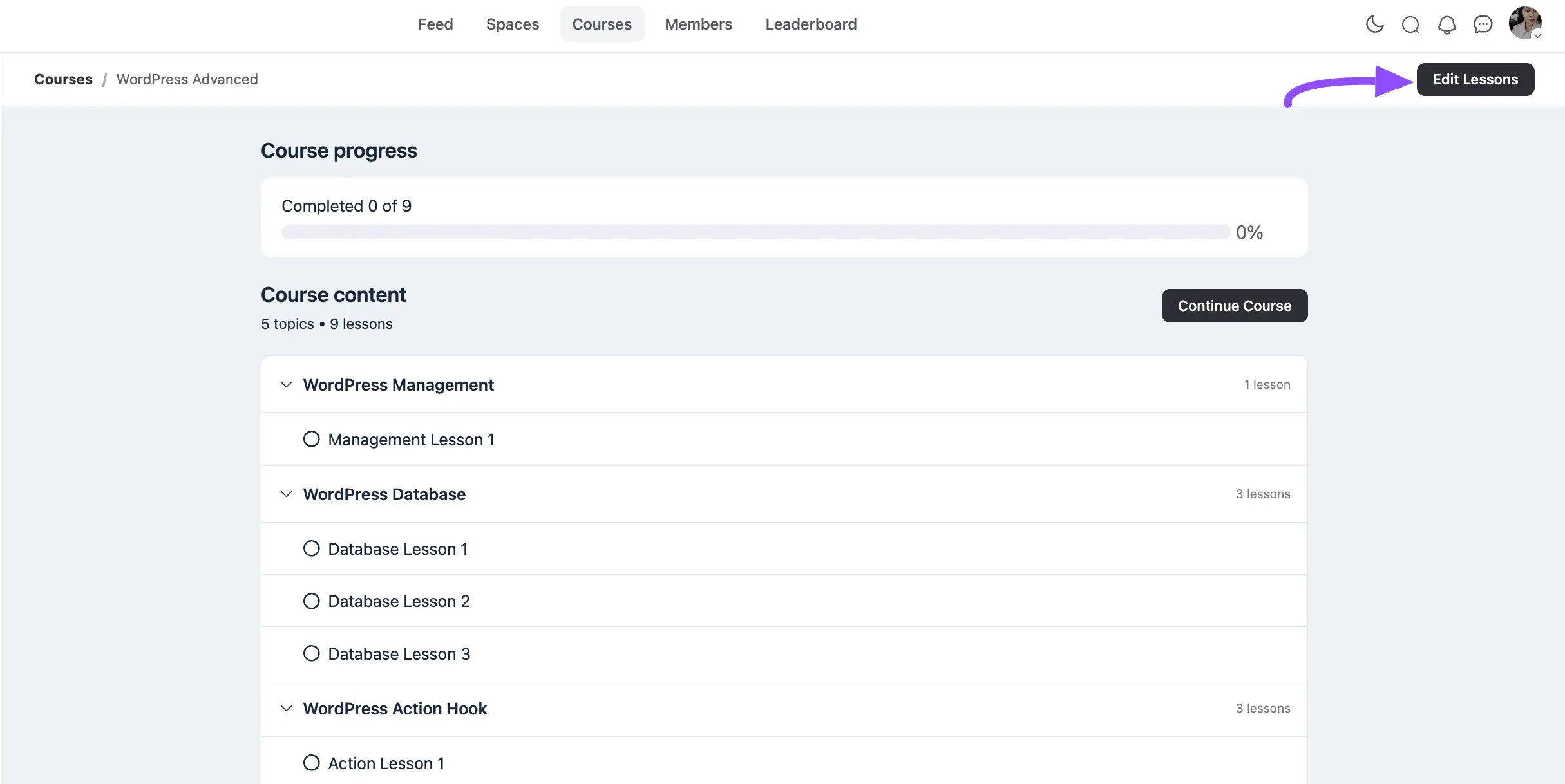The image size is (1565, 784).
Task: Collapse WordPress Action Hook chevron
Action: tap(287, 708)
